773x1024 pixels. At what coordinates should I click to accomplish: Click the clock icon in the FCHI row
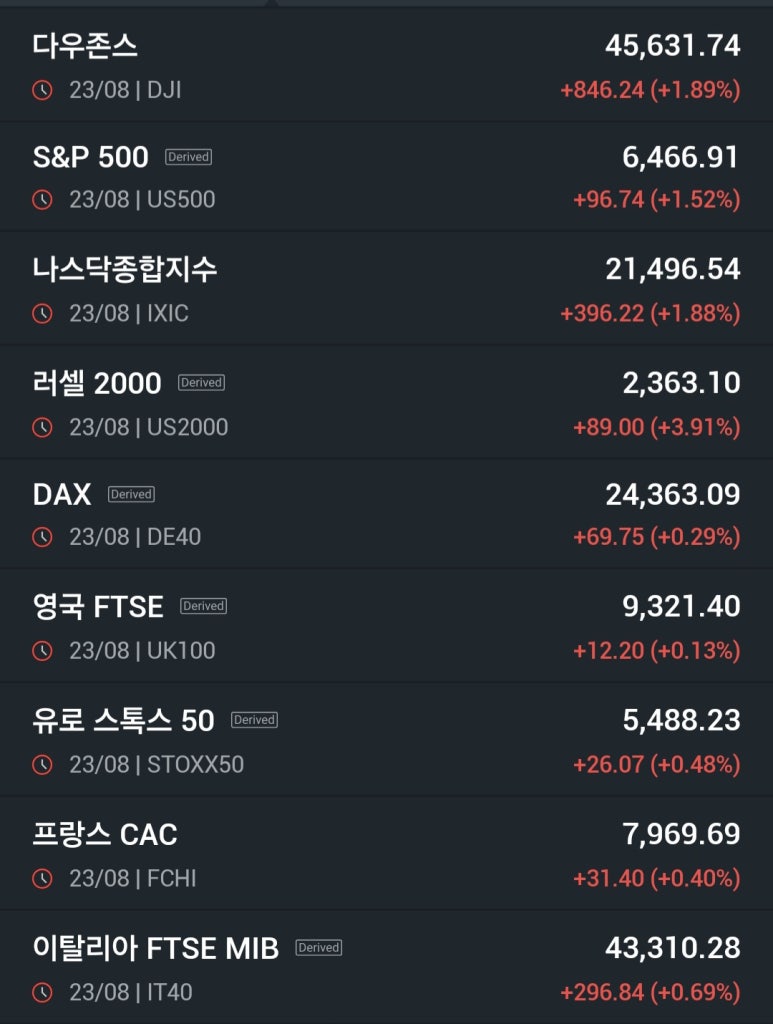(x=42, y=879)
